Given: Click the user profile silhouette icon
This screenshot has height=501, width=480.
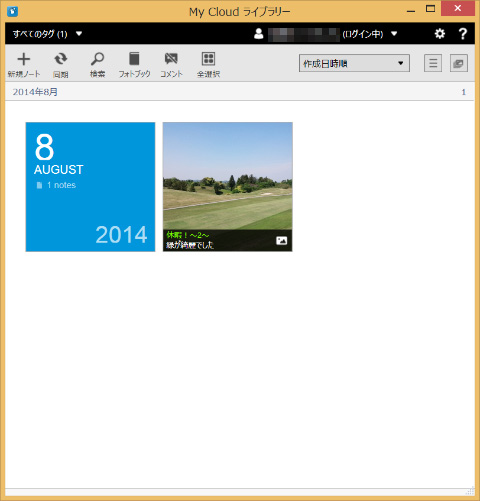Looking at the screenshot, I should click(259, 34).
